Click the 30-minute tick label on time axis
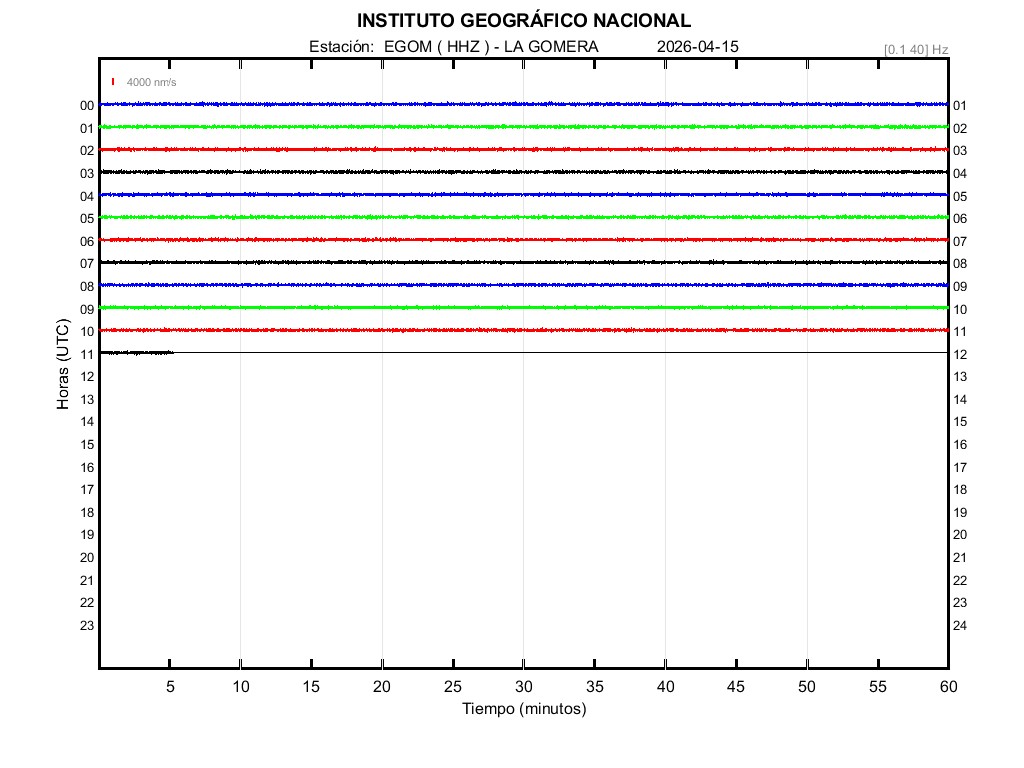Viewport: 1024px width, 768px height. (x=524, y=686)
